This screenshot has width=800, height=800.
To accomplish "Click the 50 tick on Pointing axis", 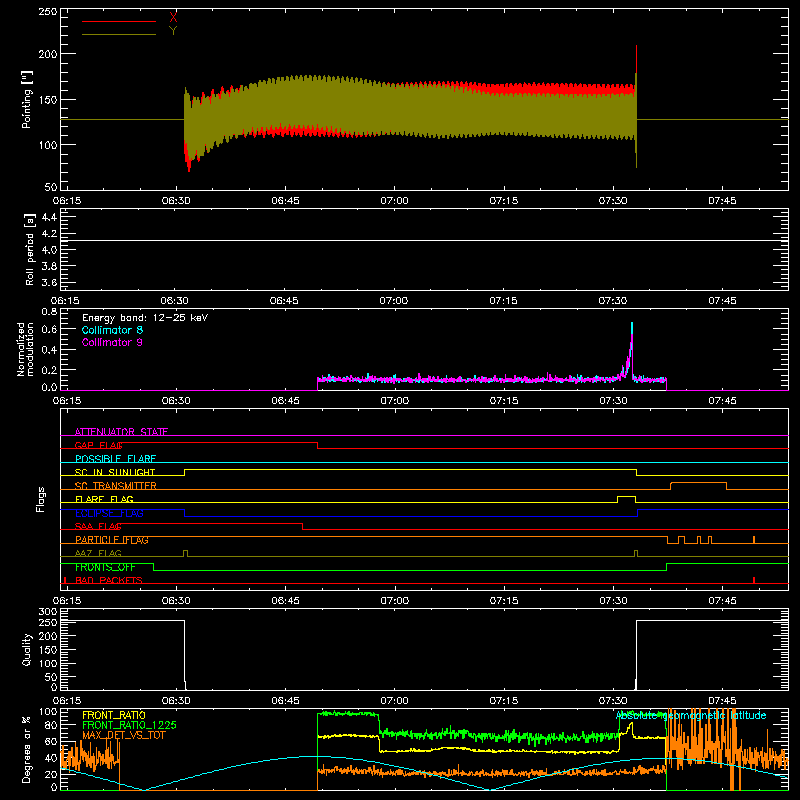I will [51, 187].
